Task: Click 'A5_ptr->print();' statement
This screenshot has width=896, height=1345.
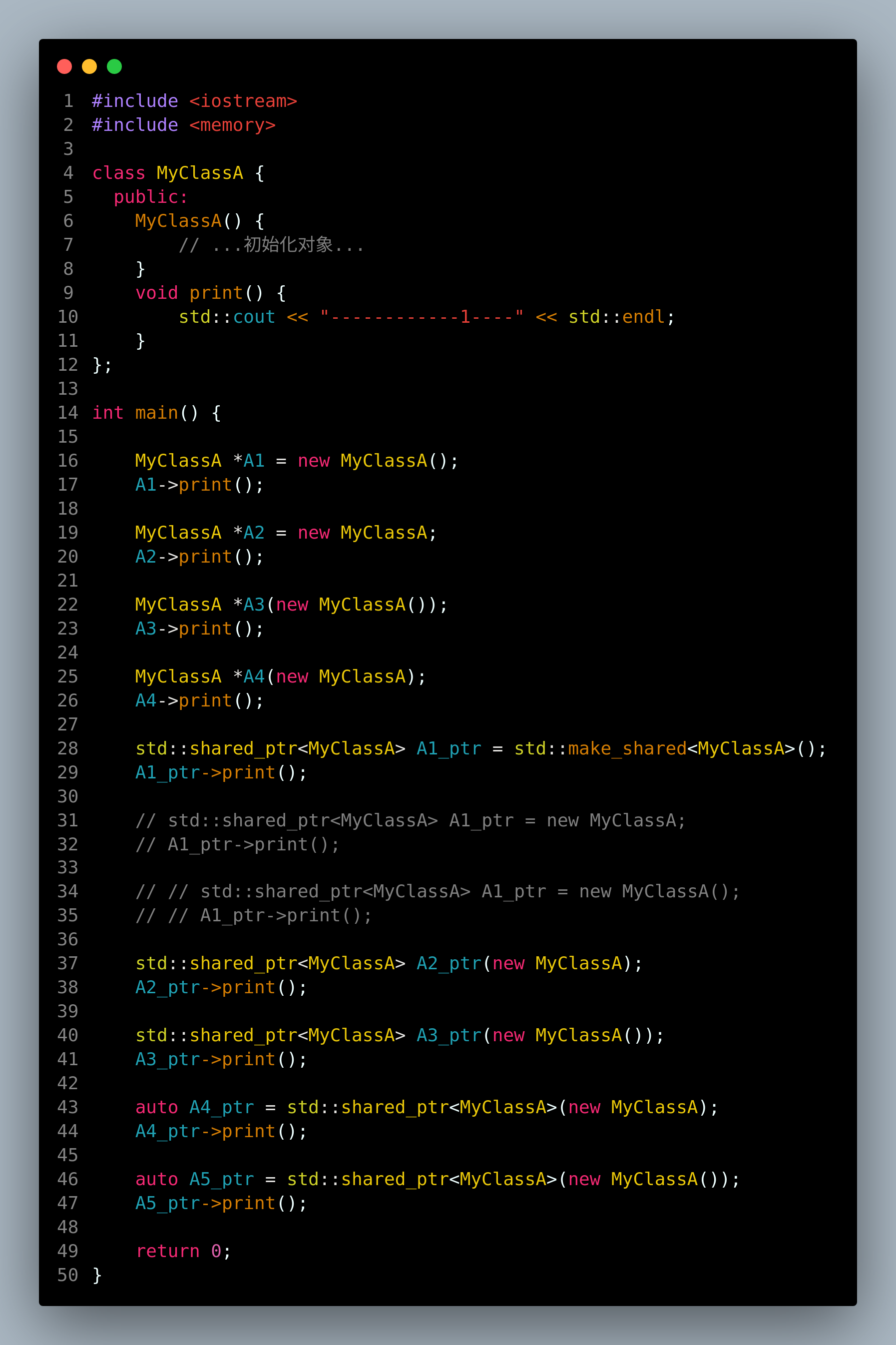Action: 222,1204
